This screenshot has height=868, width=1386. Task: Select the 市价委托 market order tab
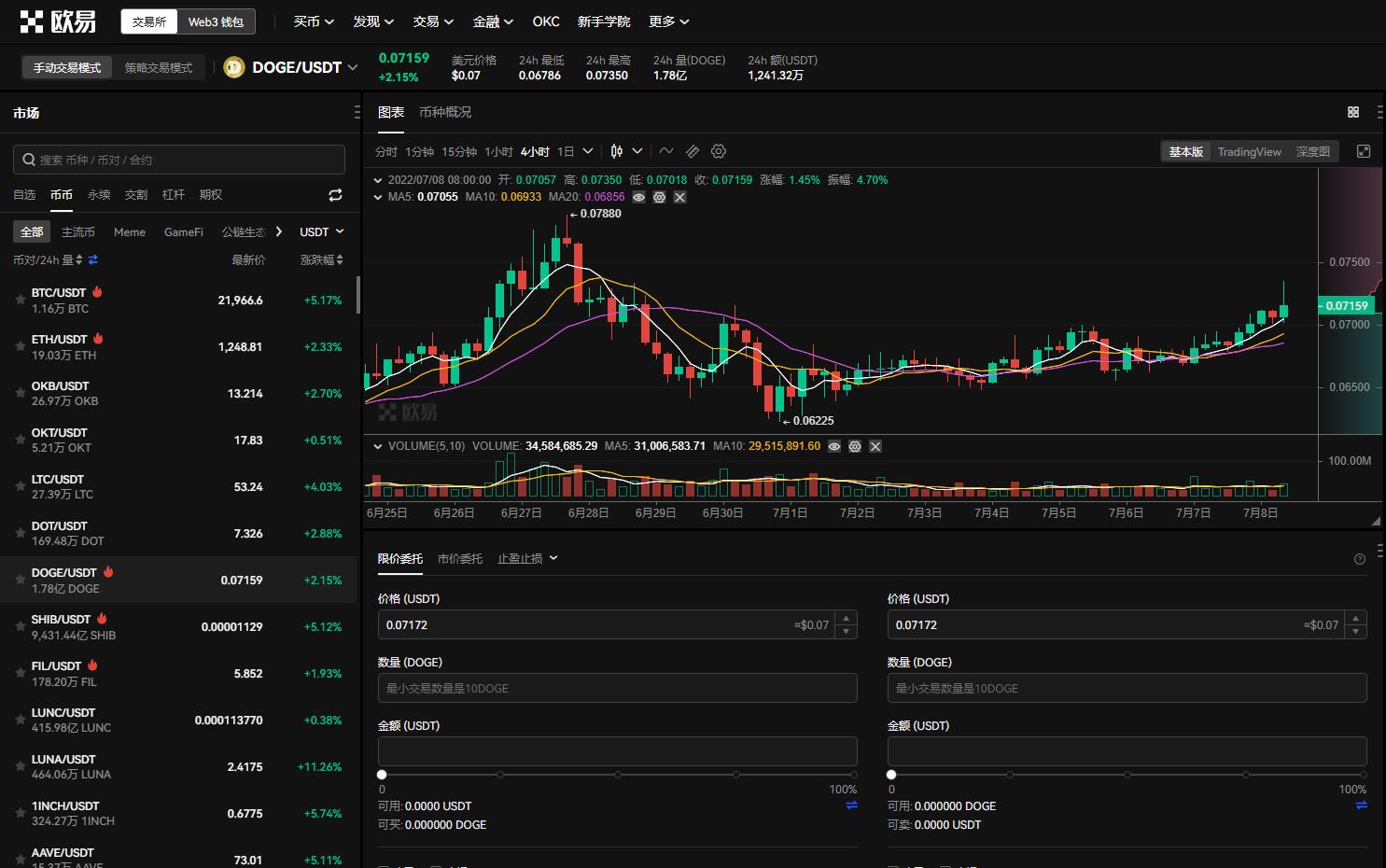click(x=460, y=558)
